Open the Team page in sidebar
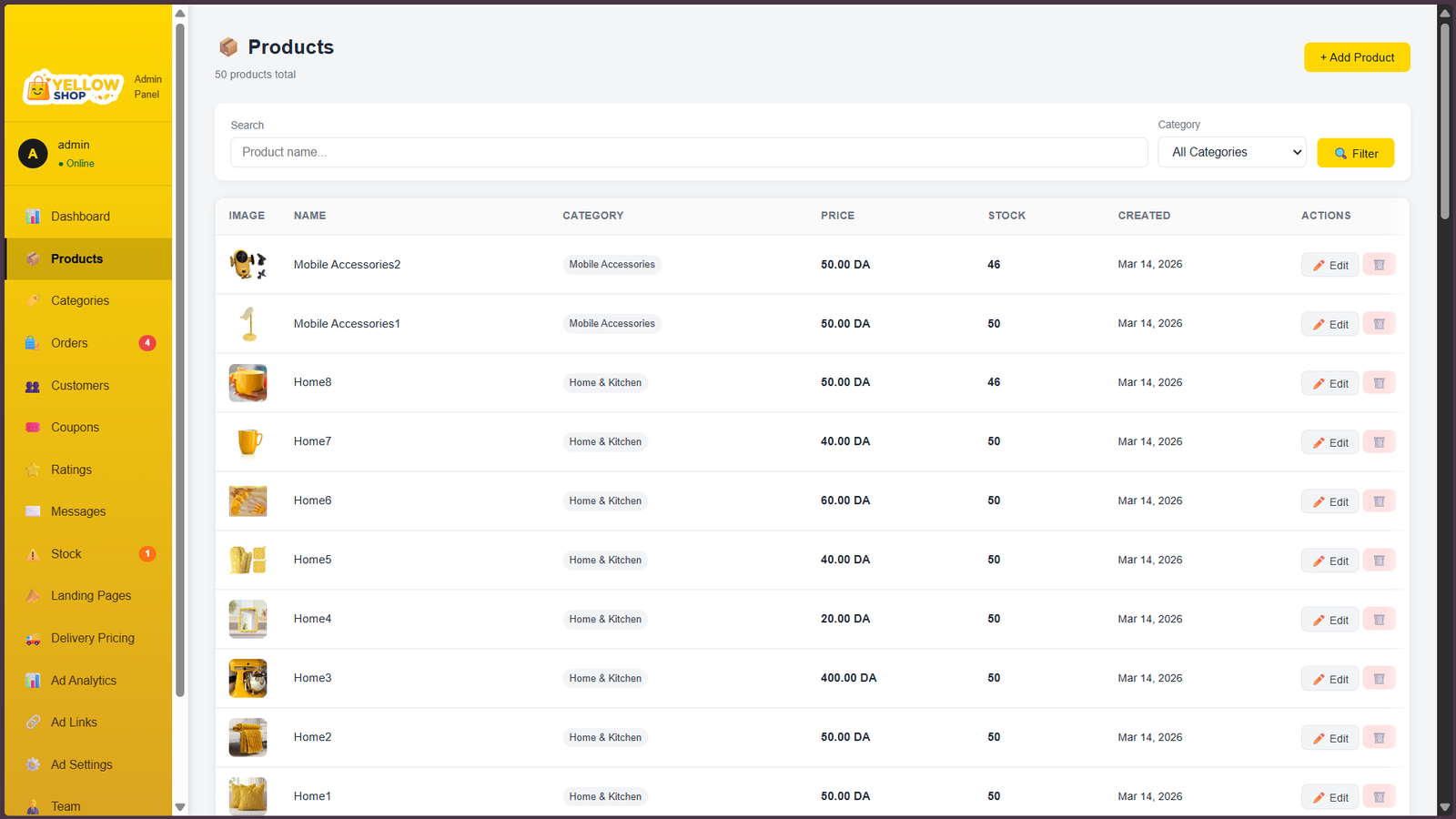 (x=88, y=806)
